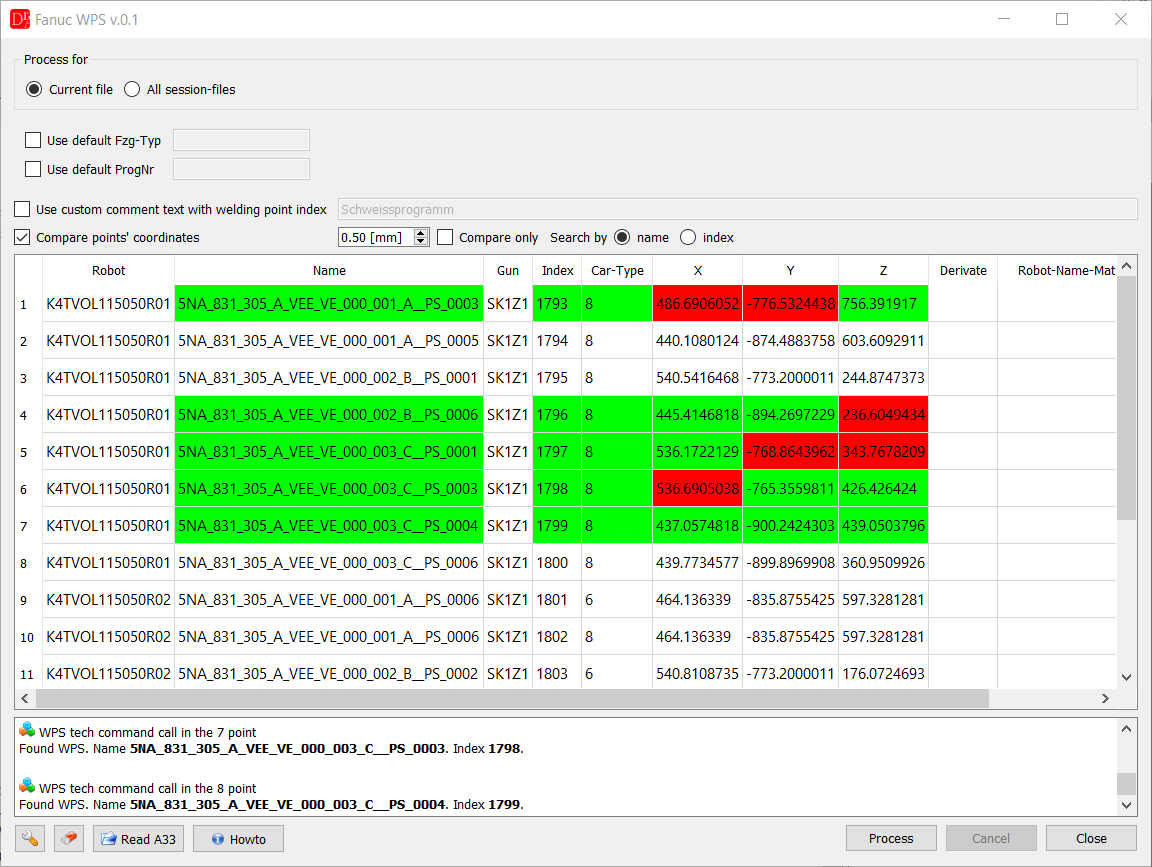
Task: Click the Derivate column header
Action: (x=963, y=270)
